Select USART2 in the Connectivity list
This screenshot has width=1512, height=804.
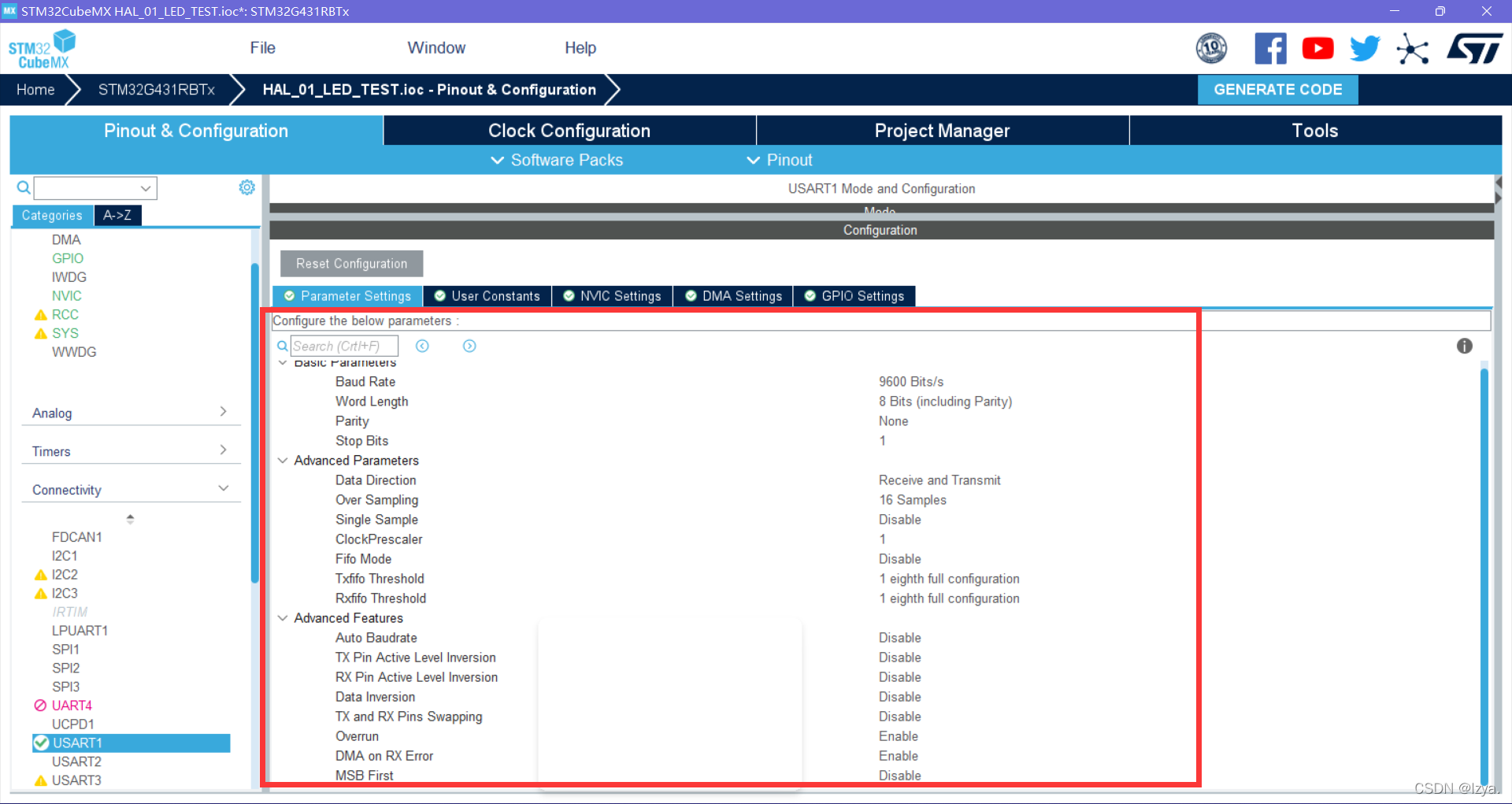tap(76, 761)
